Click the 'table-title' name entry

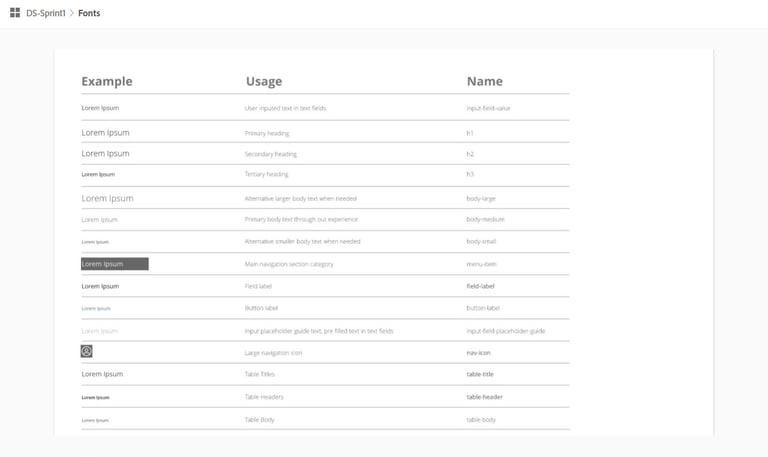point(480,374)
